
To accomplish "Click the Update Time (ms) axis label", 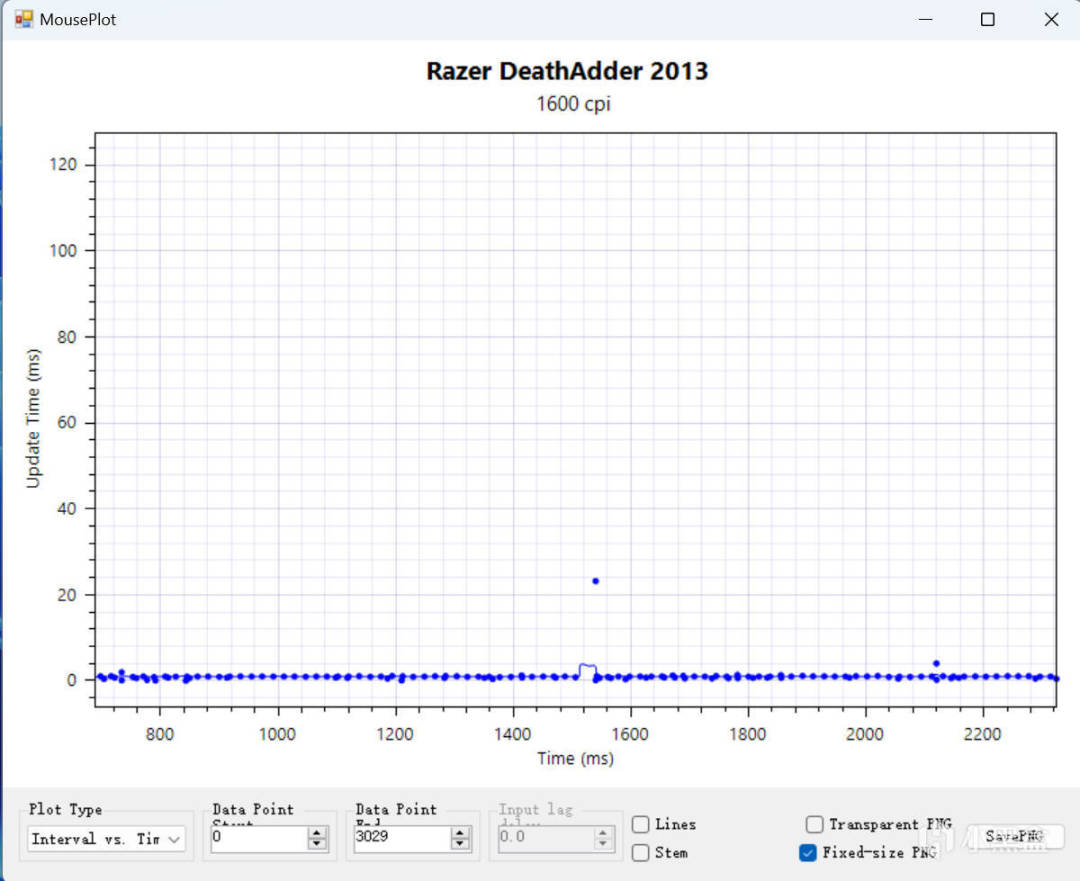I will (x=33, y=419).
